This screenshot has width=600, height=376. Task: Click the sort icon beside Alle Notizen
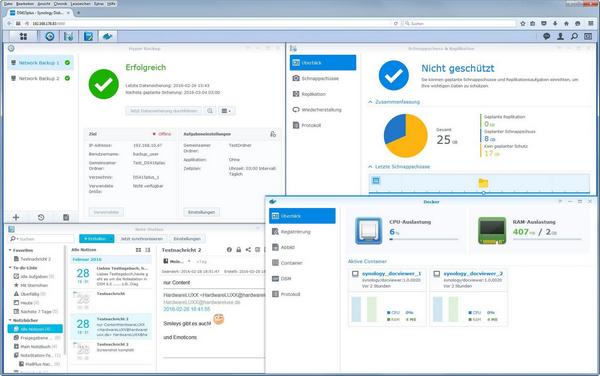[x=148, y=250]
